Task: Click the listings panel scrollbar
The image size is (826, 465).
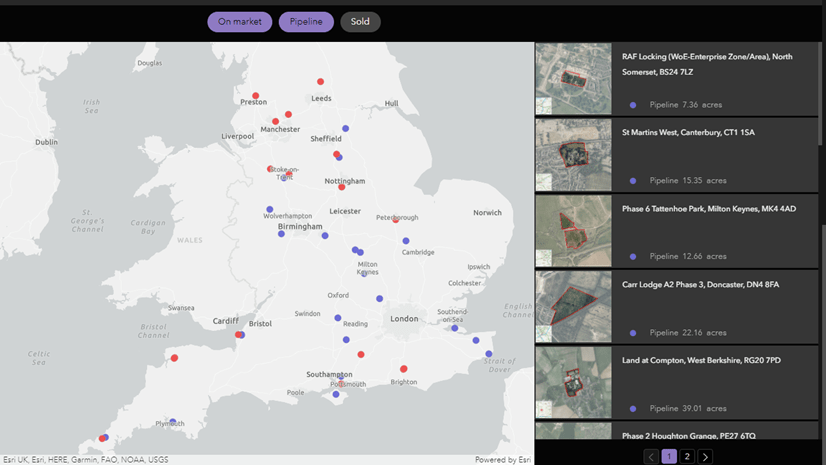Action: point(820,94)
